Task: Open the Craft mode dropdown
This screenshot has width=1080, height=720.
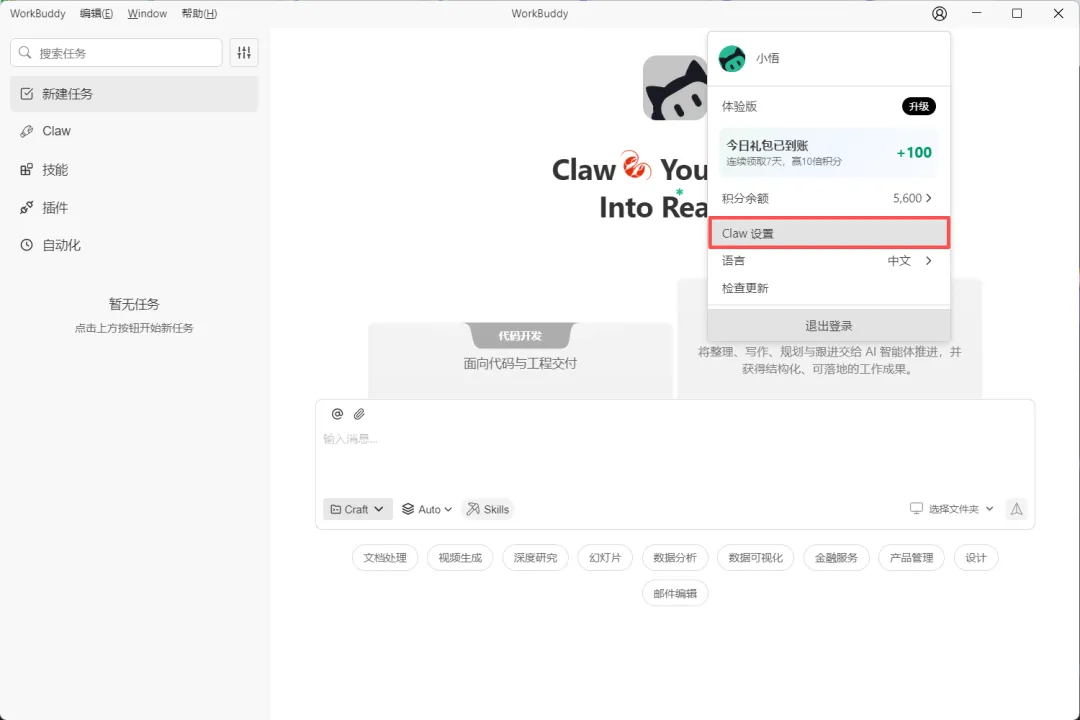Action: coord(357,509)
